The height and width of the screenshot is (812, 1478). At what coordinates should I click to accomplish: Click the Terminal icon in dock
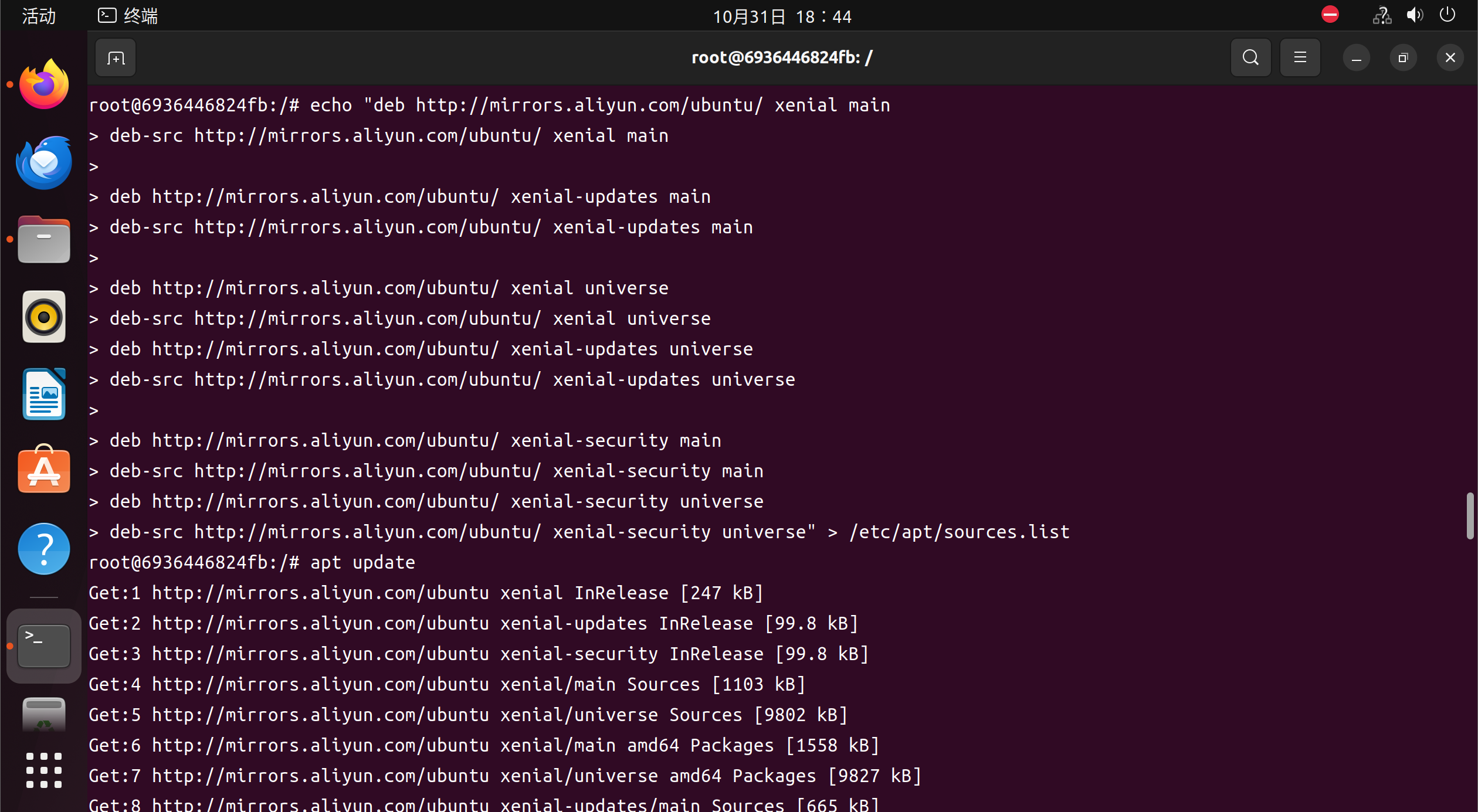(x=44, y=645)
